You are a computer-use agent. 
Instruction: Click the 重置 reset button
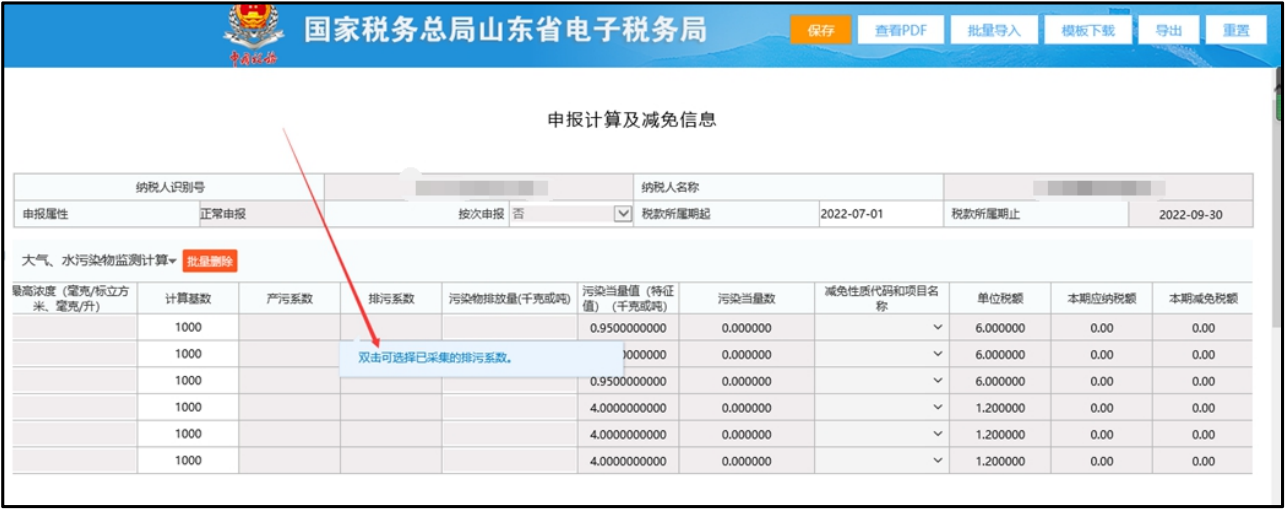(1236, 30)
